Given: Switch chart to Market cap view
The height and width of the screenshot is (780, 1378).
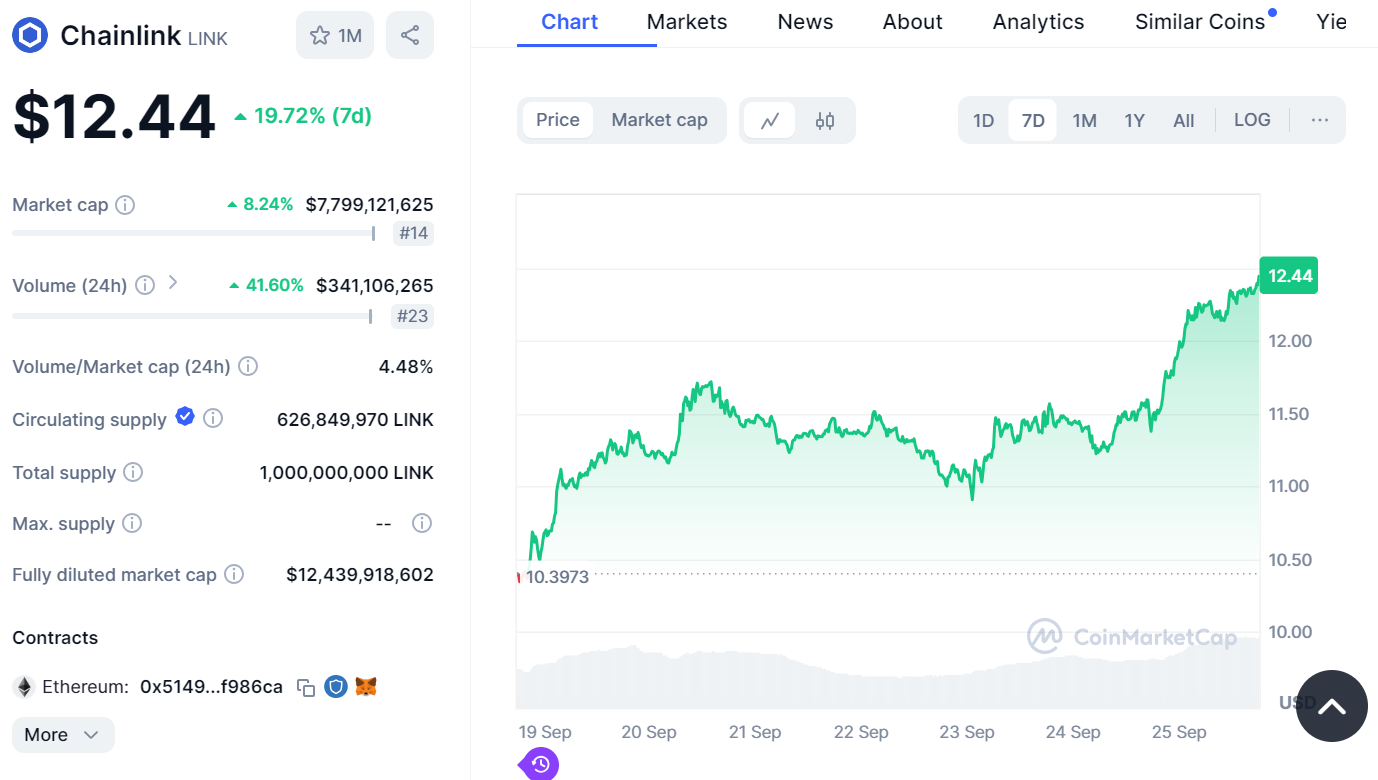Looking at the screenshot, I should [660, 119].
